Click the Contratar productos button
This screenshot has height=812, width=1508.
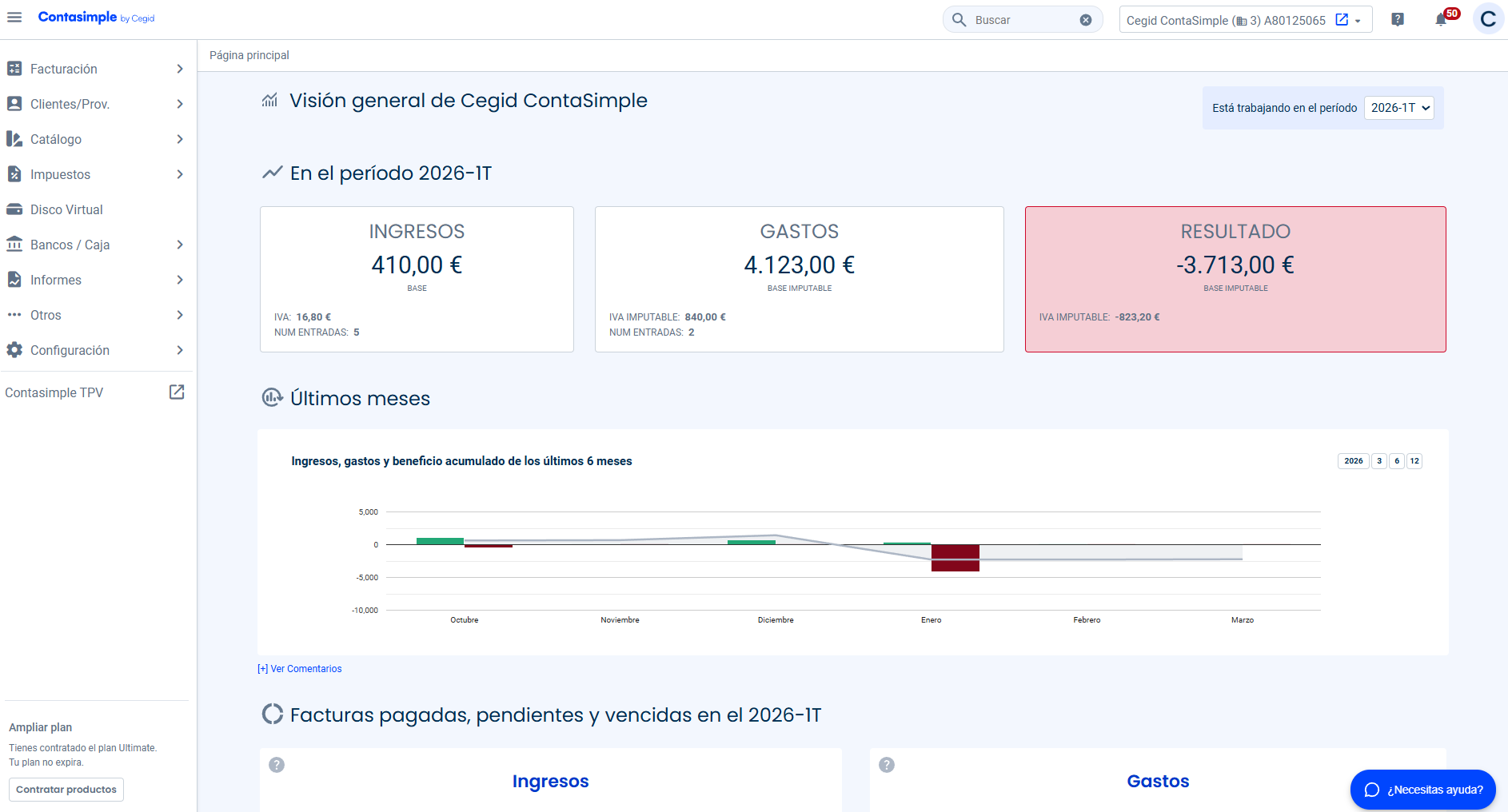[x=66, y=790]
